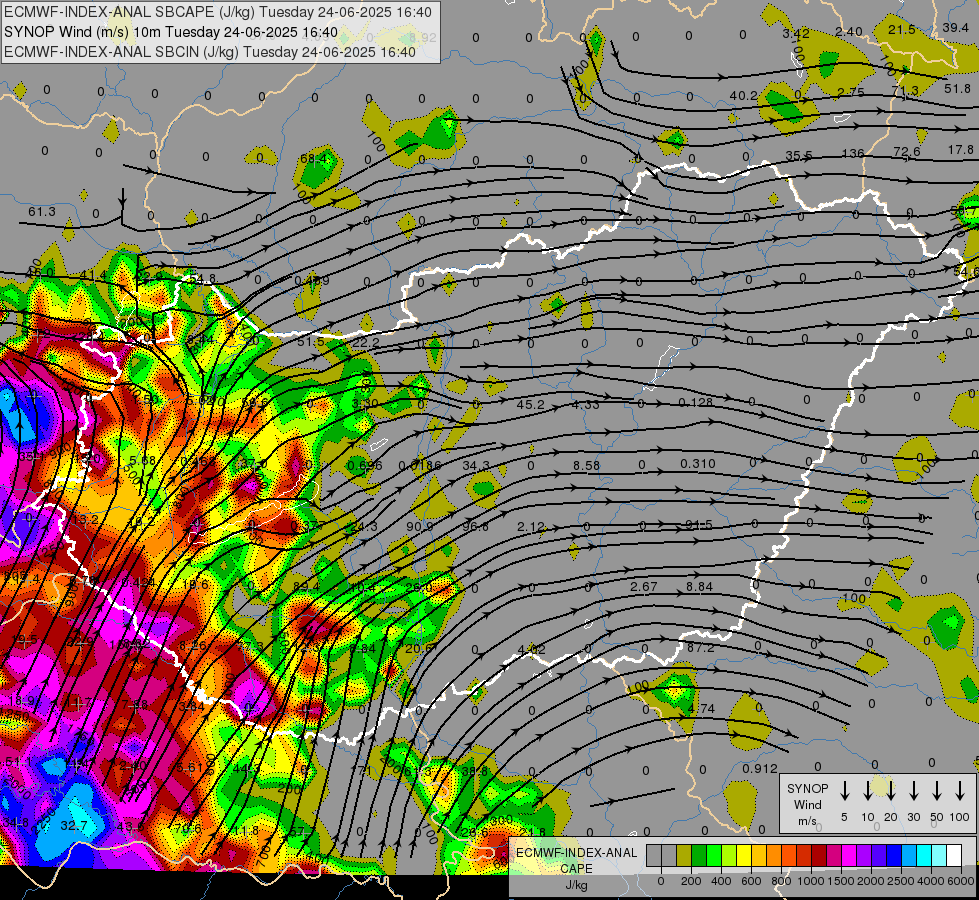Click the map value 136
The image size is (979, 900).
(x=853, y=153)
